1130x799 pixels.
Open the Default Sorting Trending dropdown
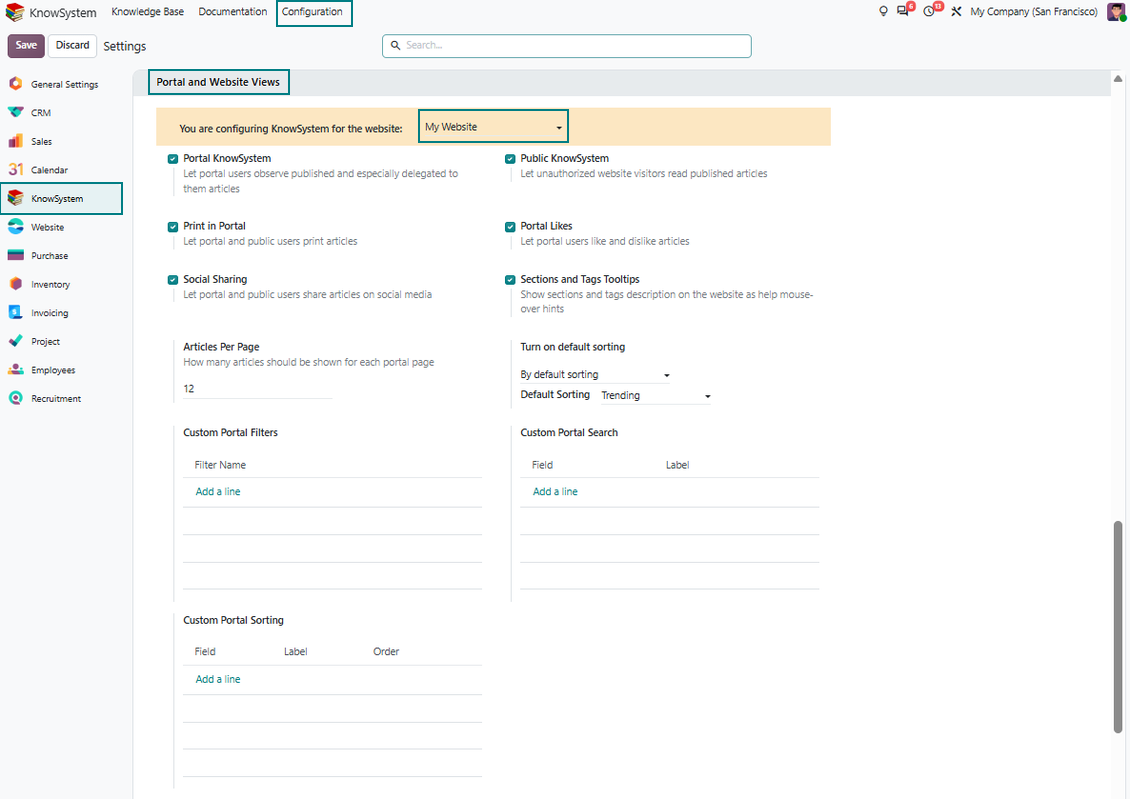pos(656,396)
